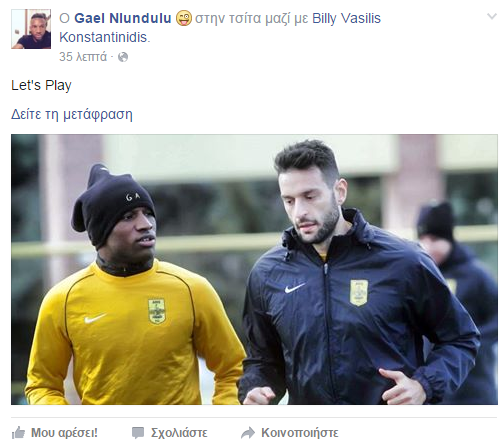Screen dimensions: 504x446
Task: Click the share arrow icon
Action: click(x=248, y=433)
